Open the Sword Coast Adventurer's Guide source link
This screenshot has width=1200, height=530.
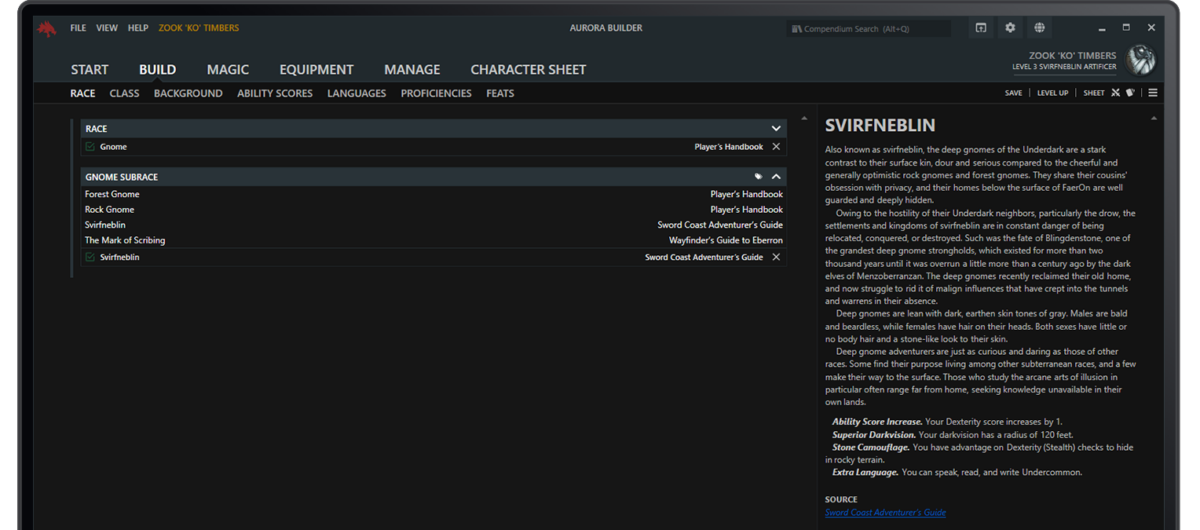[x=885, y=512]
